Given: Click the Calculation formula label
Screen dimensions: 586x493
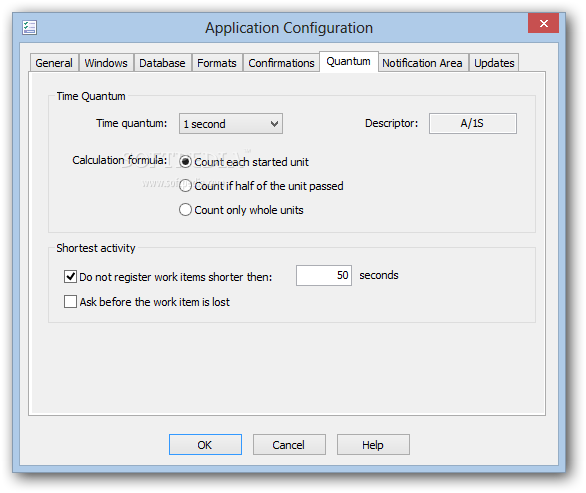Looking at the screenshot, I should [x=120, y=160].
